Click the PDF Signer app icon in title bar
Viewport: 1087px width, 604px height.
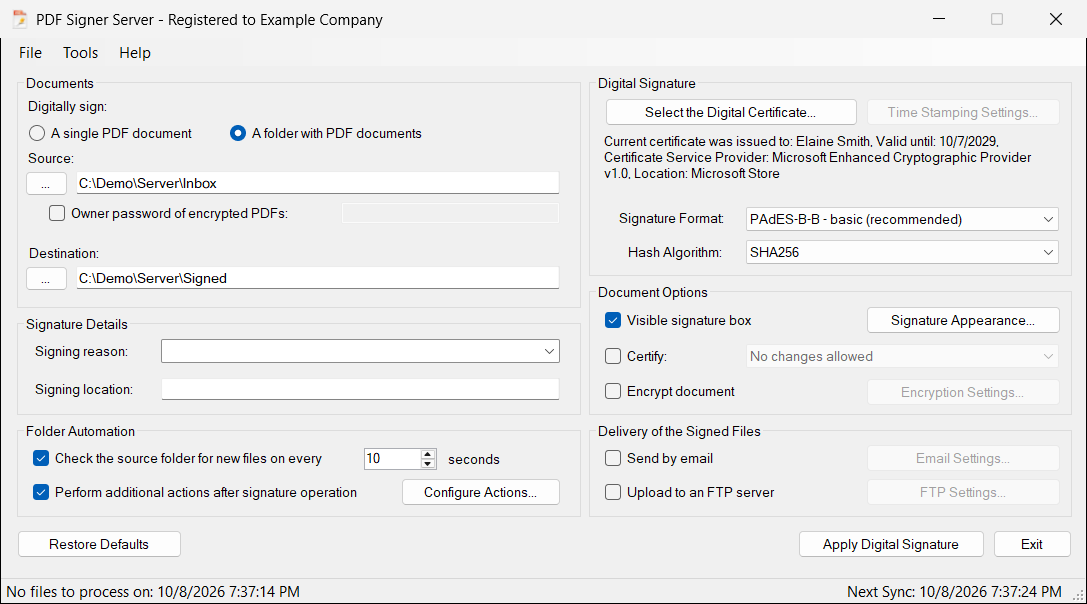(20, 19)
